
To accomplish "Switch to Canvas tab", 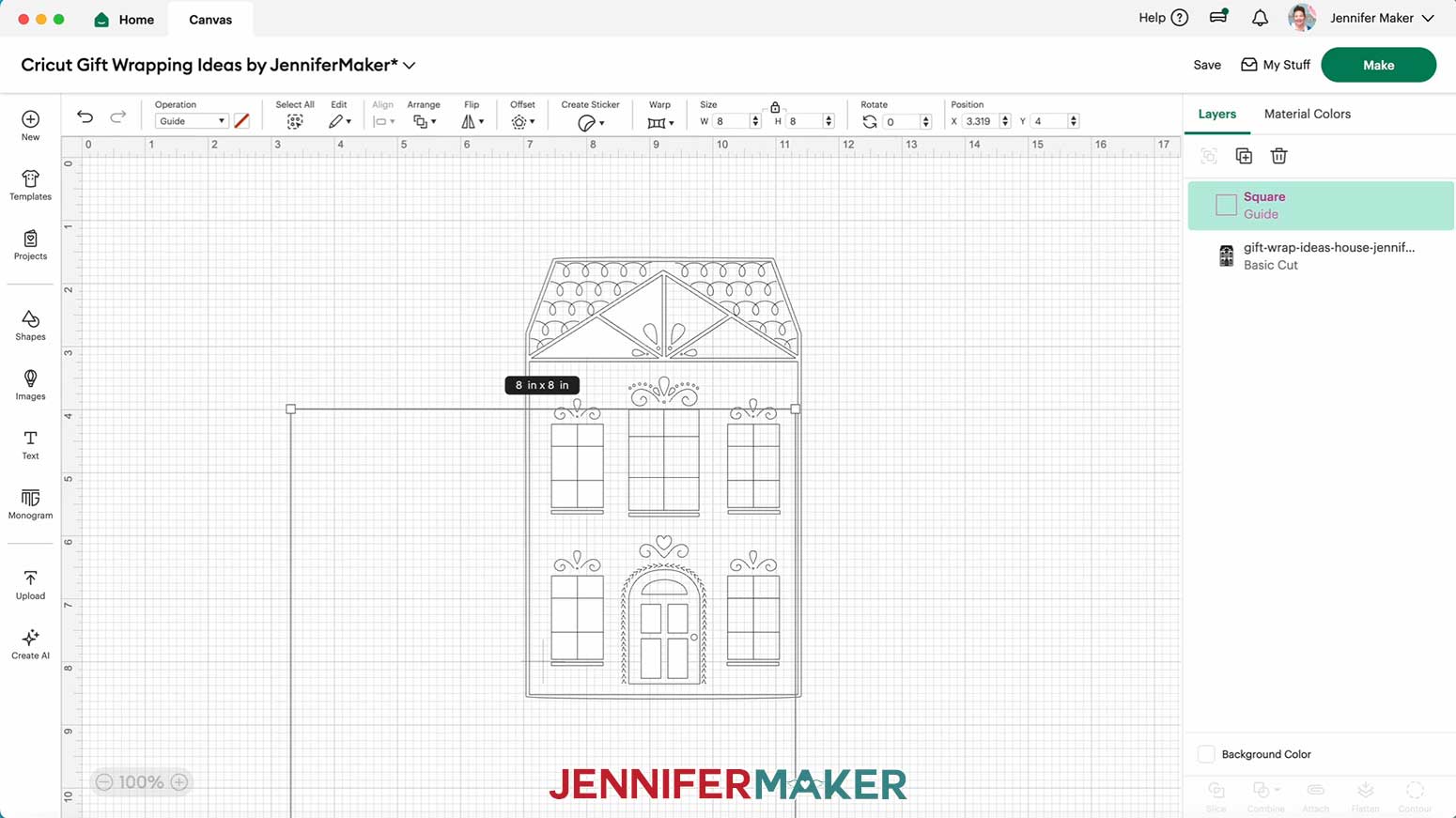I will (210, 20).
